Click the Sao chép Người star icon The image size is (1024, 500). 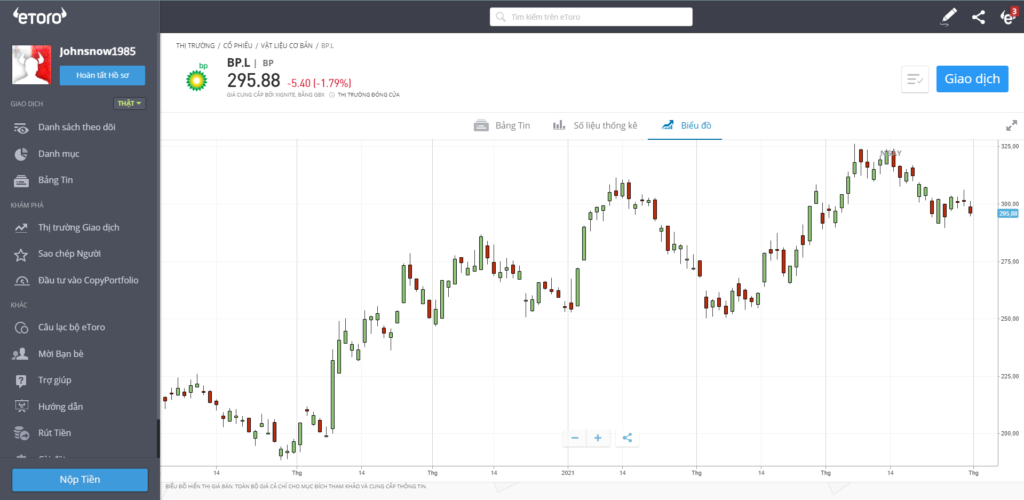(x=21, y=255)
